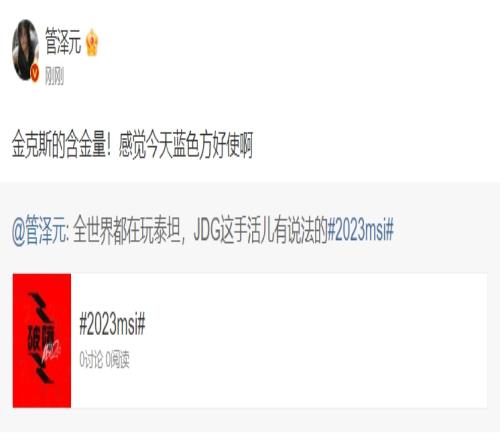Click the 感觉今天蓝色方好使啊 sentence
Viewport: 500px width, 440px height.
(186, 144)
